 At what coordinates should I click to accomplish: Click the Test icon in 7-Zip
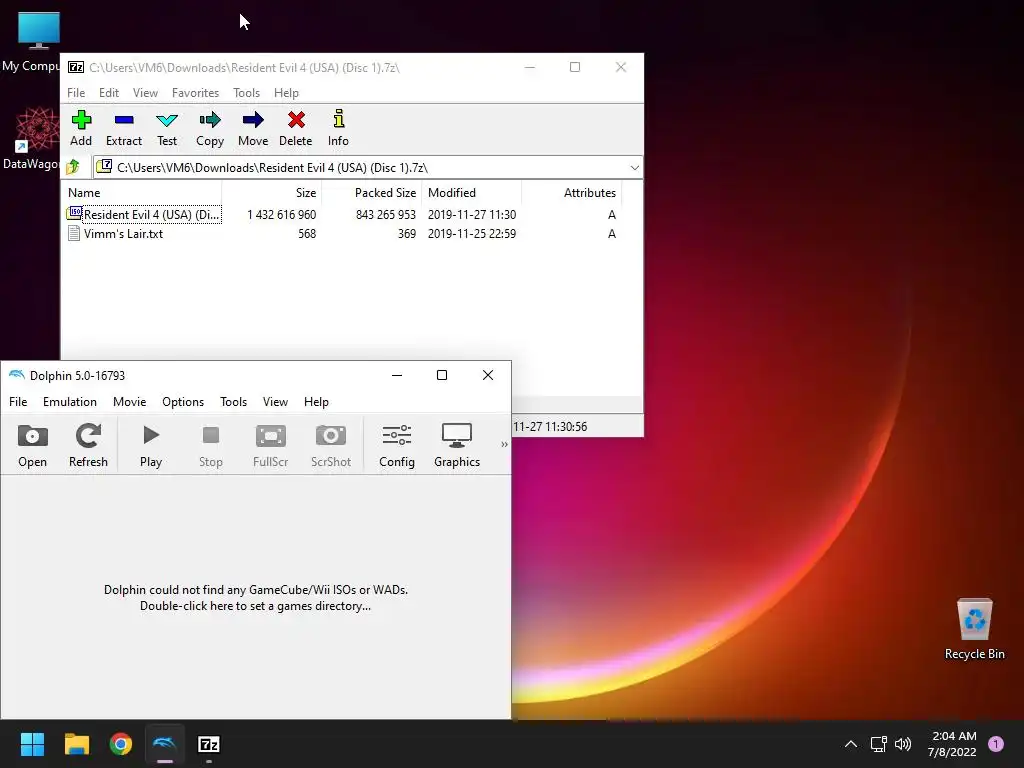[x=167, y=129]
